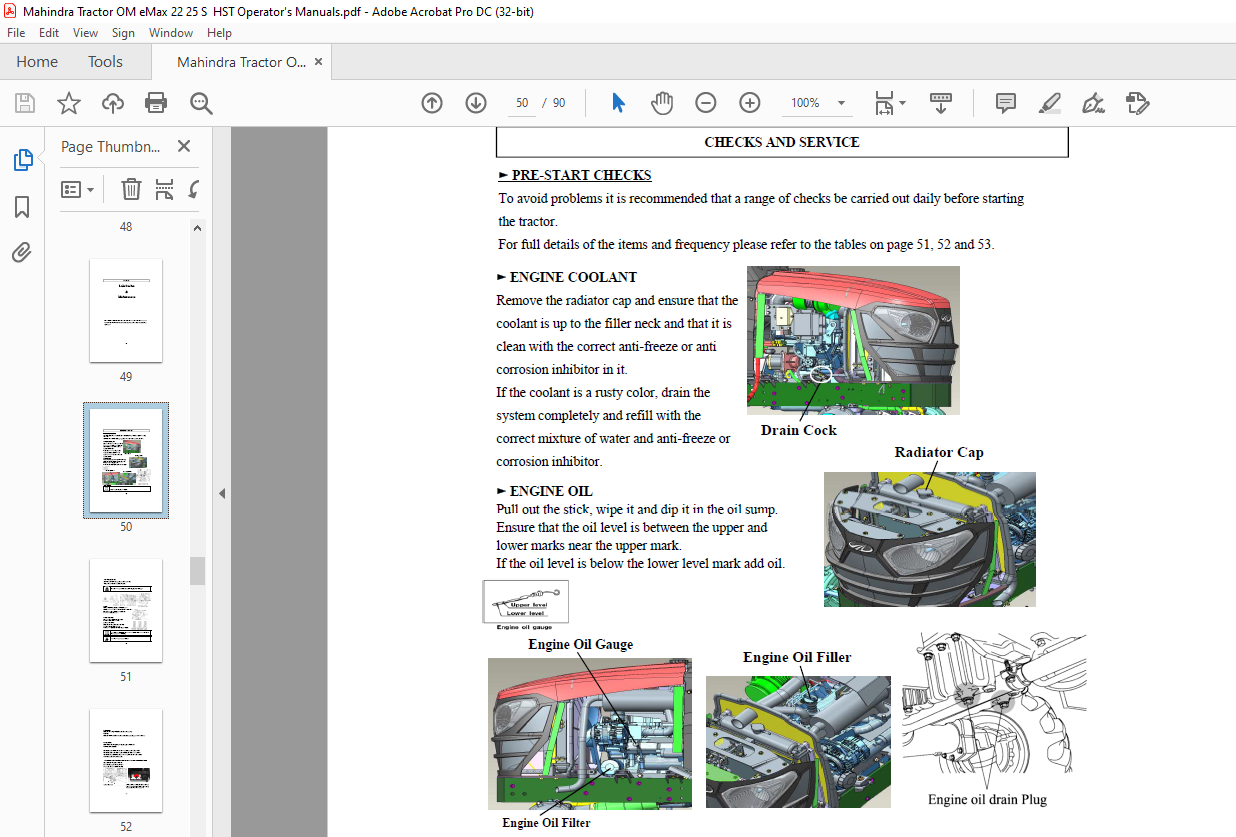The height and width of the screenshot is (837, 1236).
Task: Print the document via printer icon
Action: tap(156, 103)
